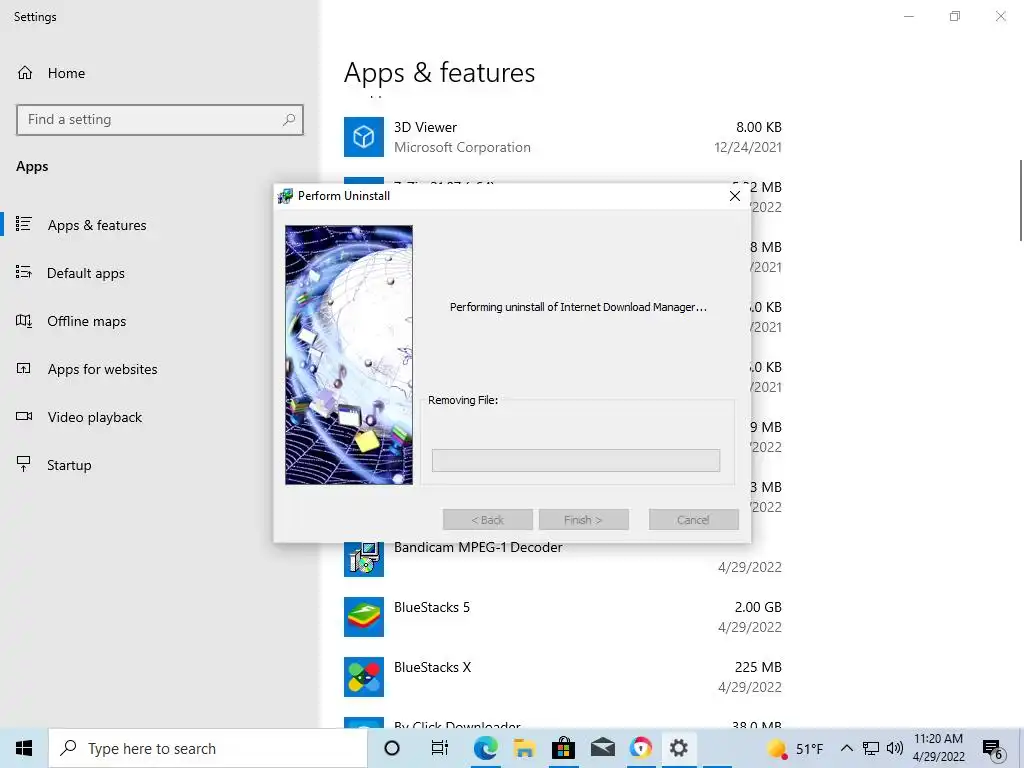Click the Find a setting search box
This screenshot has height=768, width=1024.
160,120
